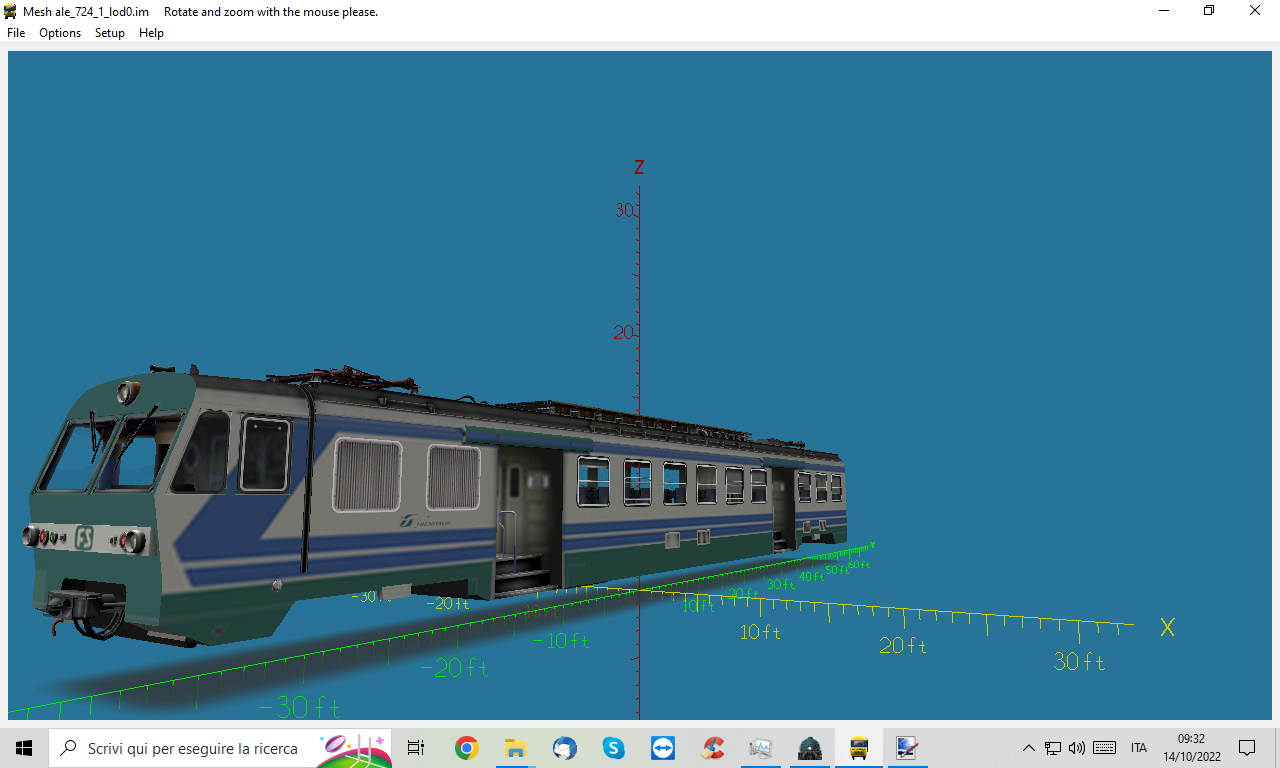Open TeamViewer from the taskbar
The height and width of the screenshot is (768, 1280).
[x=662, y=748]
